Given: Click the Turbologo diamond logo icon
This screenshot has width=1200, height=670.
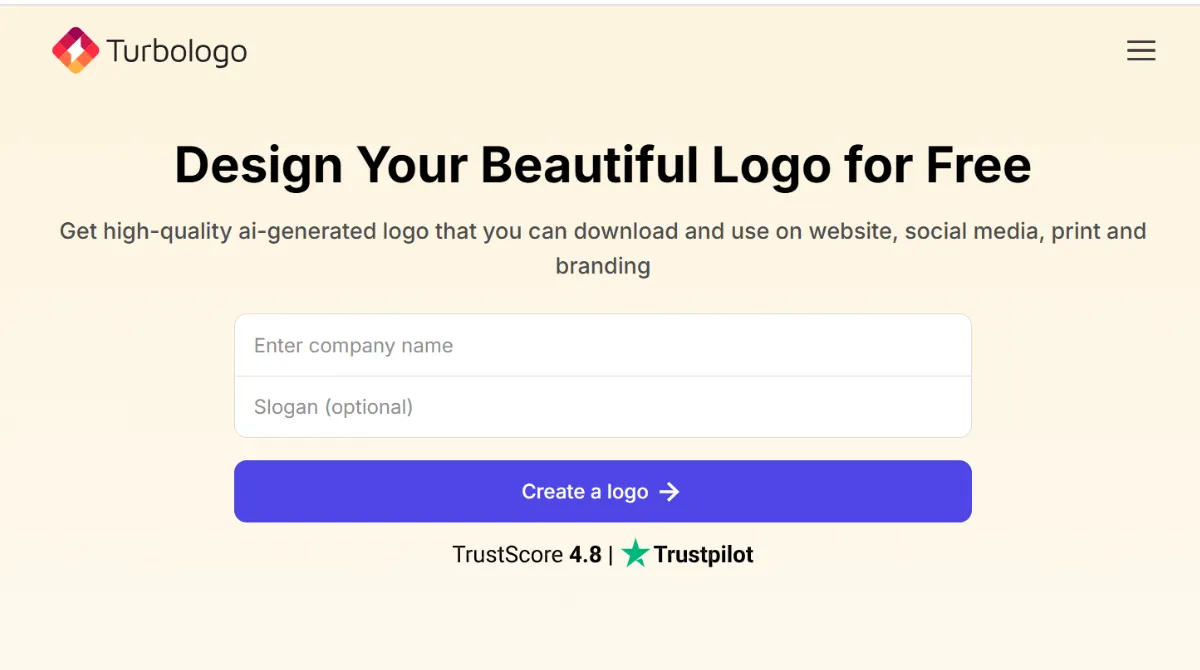Looking at the screenshot, I should pyautogui.click(x=76, y=50).
